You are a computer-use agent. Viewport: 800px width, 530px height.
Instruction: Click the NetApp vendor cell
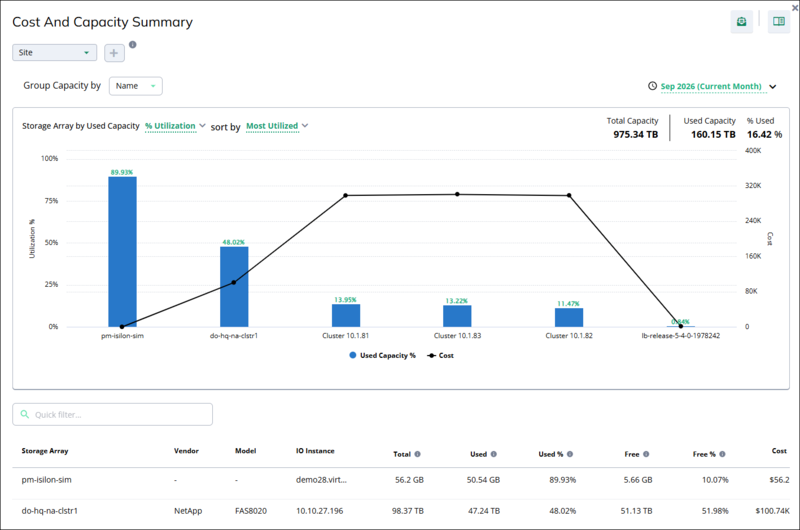pos(188,511)
